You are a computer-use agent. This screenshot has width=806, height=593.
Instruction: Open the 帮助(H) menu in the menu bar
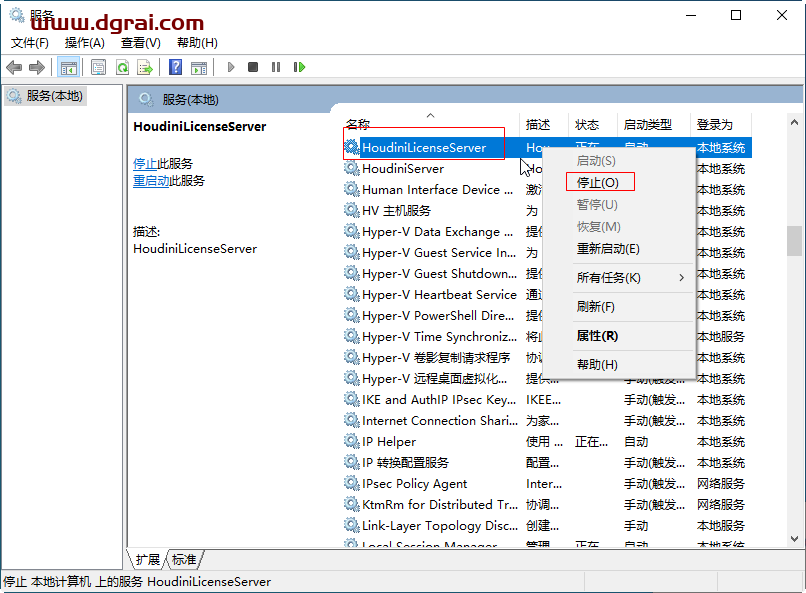pyautogui.click(x=197, y=43)
